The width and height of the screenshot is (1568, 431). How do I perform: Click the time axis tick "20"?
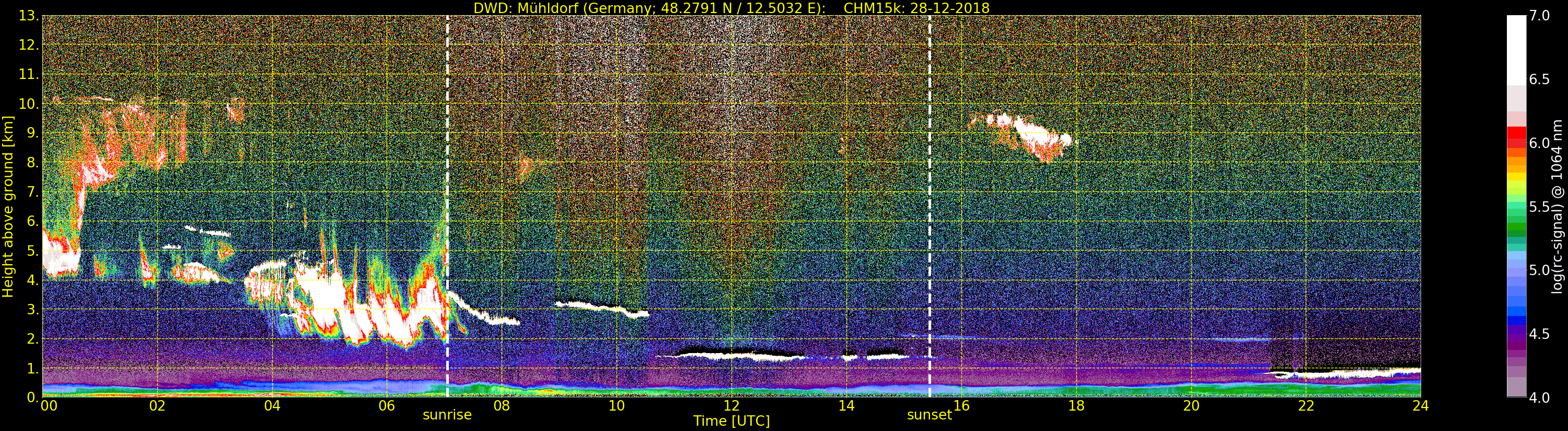[x=1191, y=405]
